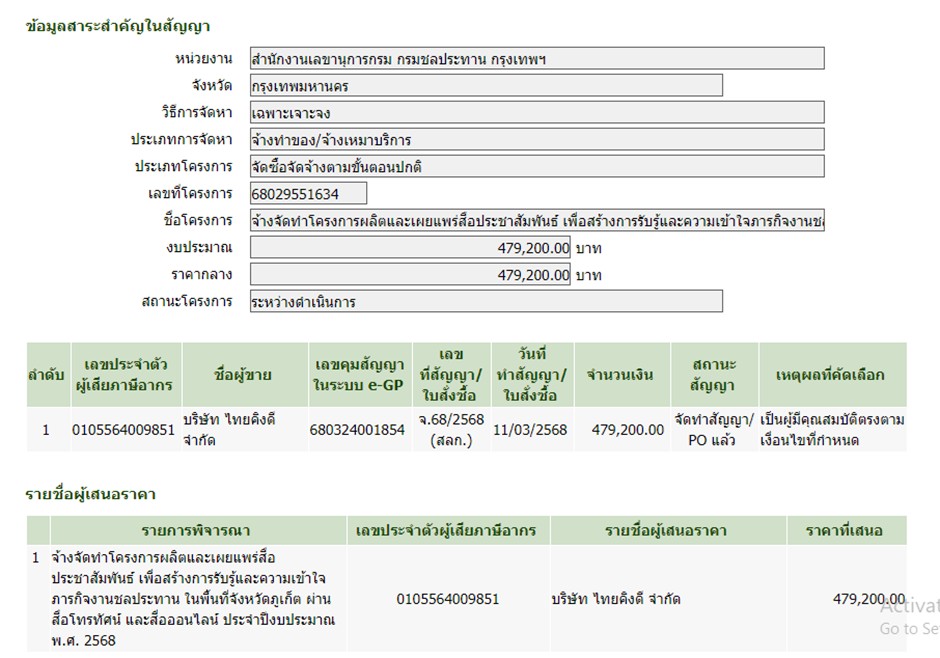Screen dimensions: 940x658
Task: Click the ราคากลาง amount field
Action: pyautogui.click(x=410, y=274)
